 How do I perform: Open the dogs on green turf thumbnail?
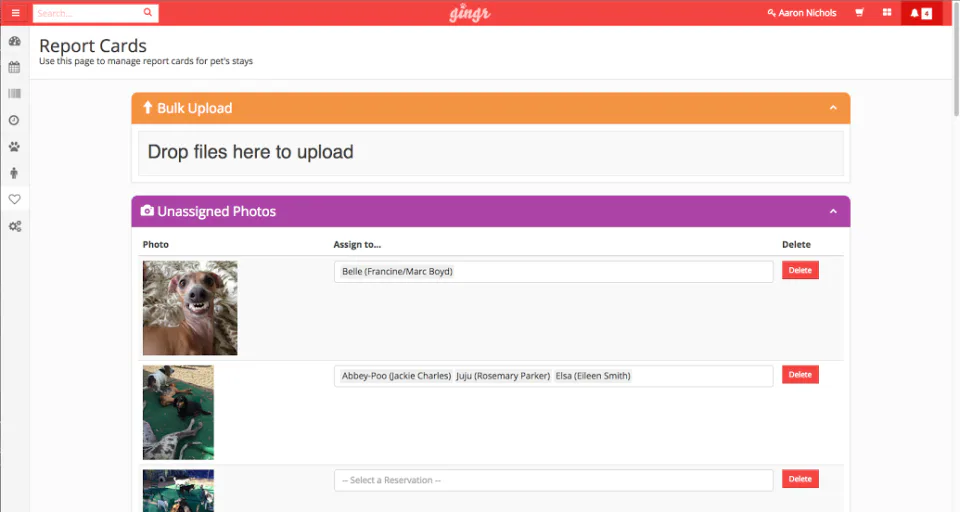(x=178, y=413)
